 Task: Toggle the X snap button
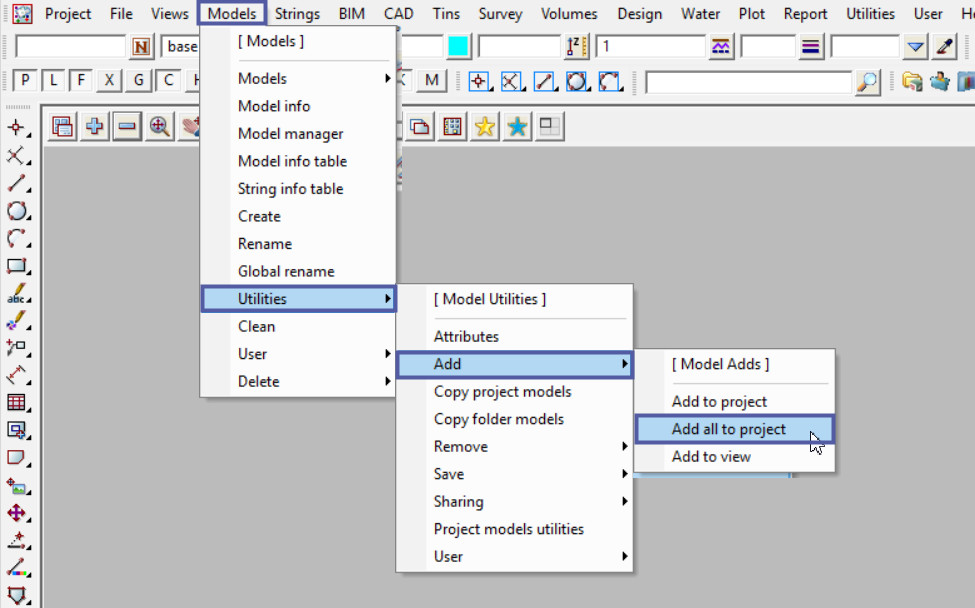click(x=109, y=80)
